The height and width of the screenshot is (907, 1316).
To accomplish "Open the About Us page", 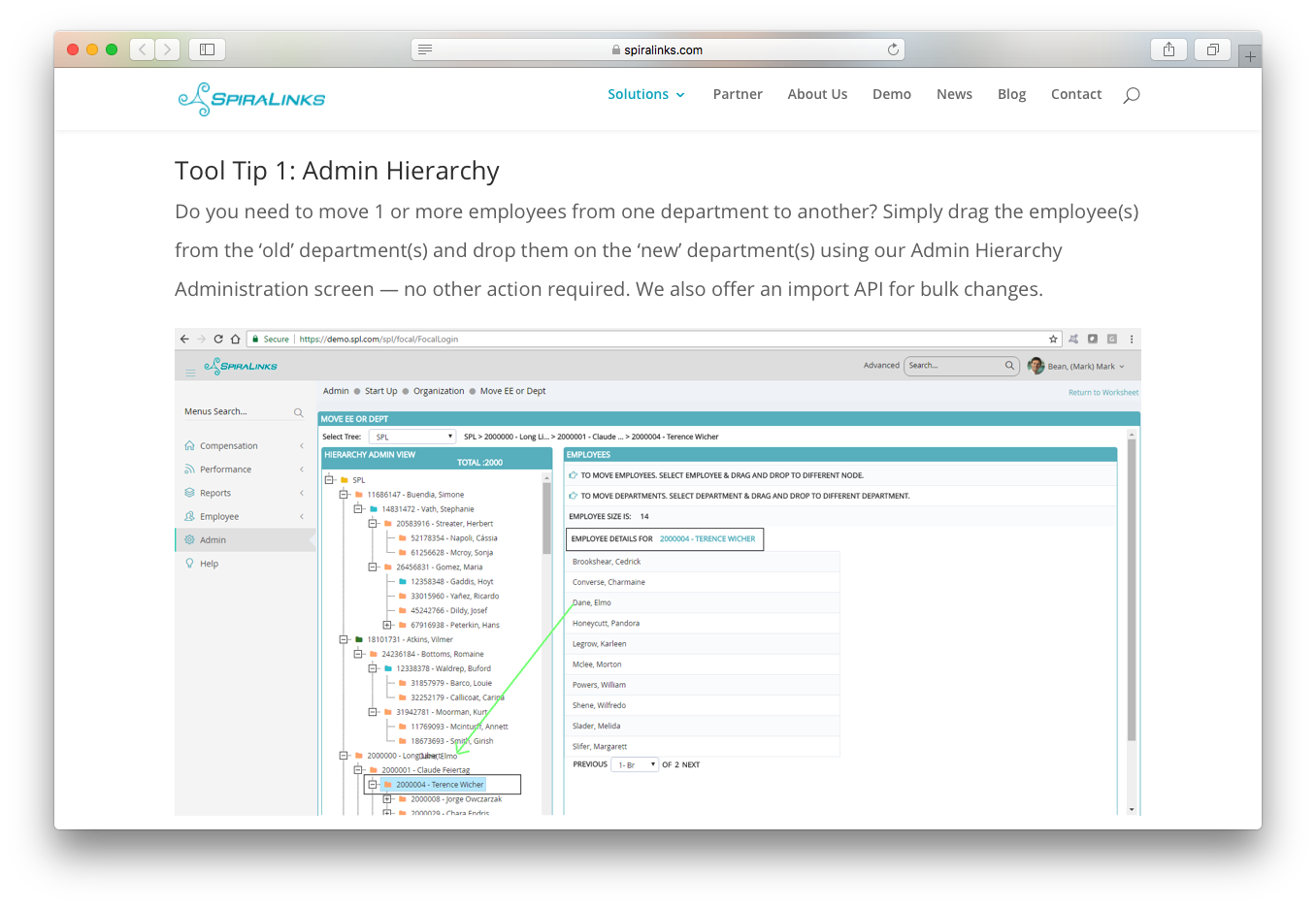I will (817, 94).
